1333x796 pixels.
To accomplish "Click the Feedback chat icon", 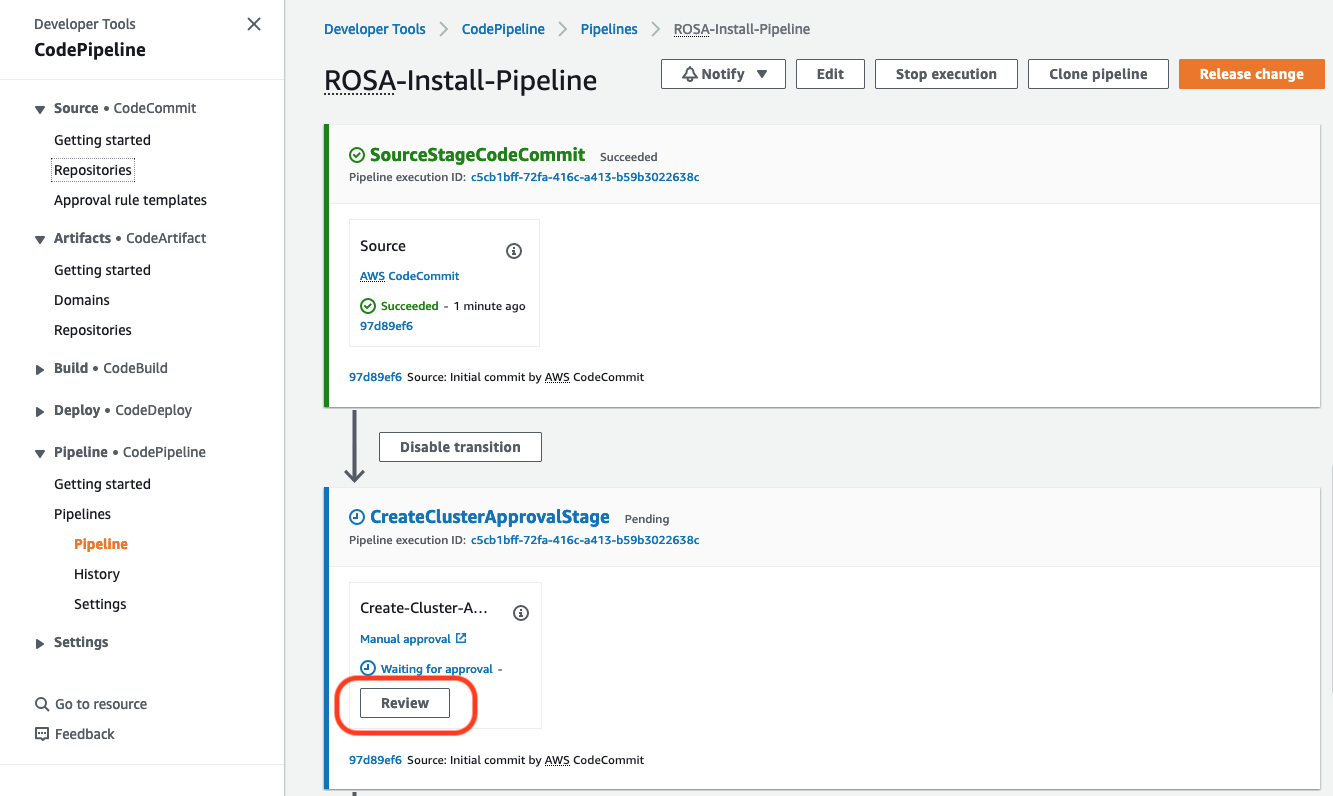I will 42,734.
